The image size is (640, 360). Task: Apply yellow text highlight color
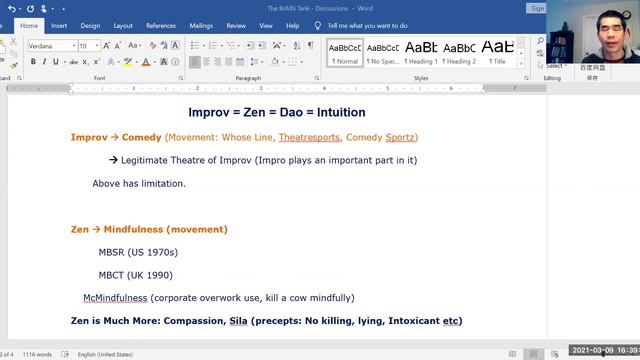[x=128, y=62]
